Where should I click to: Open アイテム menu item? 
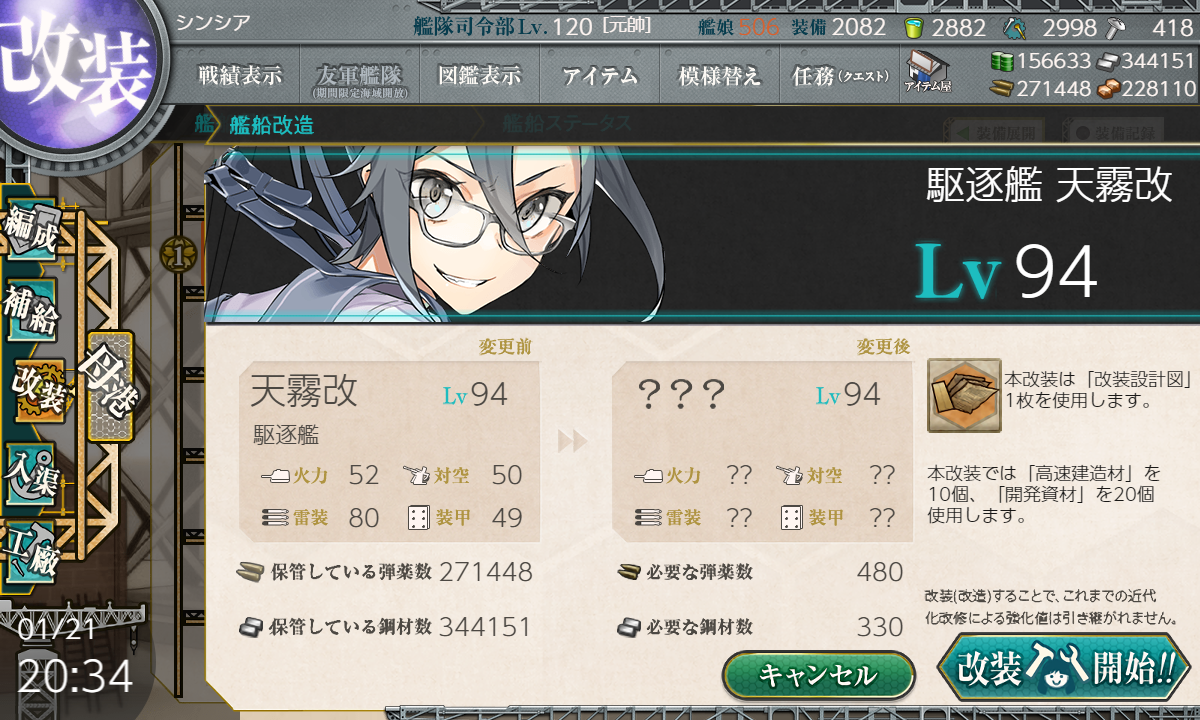600,76
